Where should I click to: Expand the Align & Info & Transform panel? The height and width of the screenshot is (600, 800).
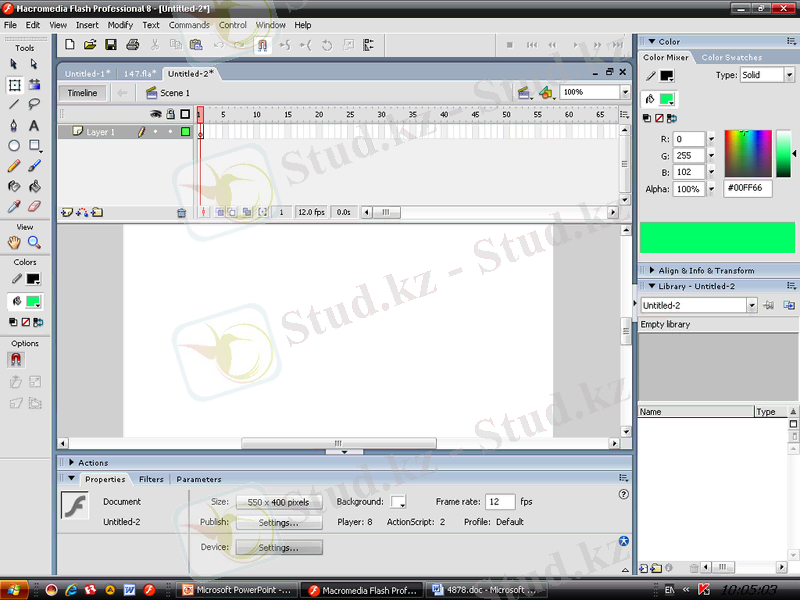(706, 270)
